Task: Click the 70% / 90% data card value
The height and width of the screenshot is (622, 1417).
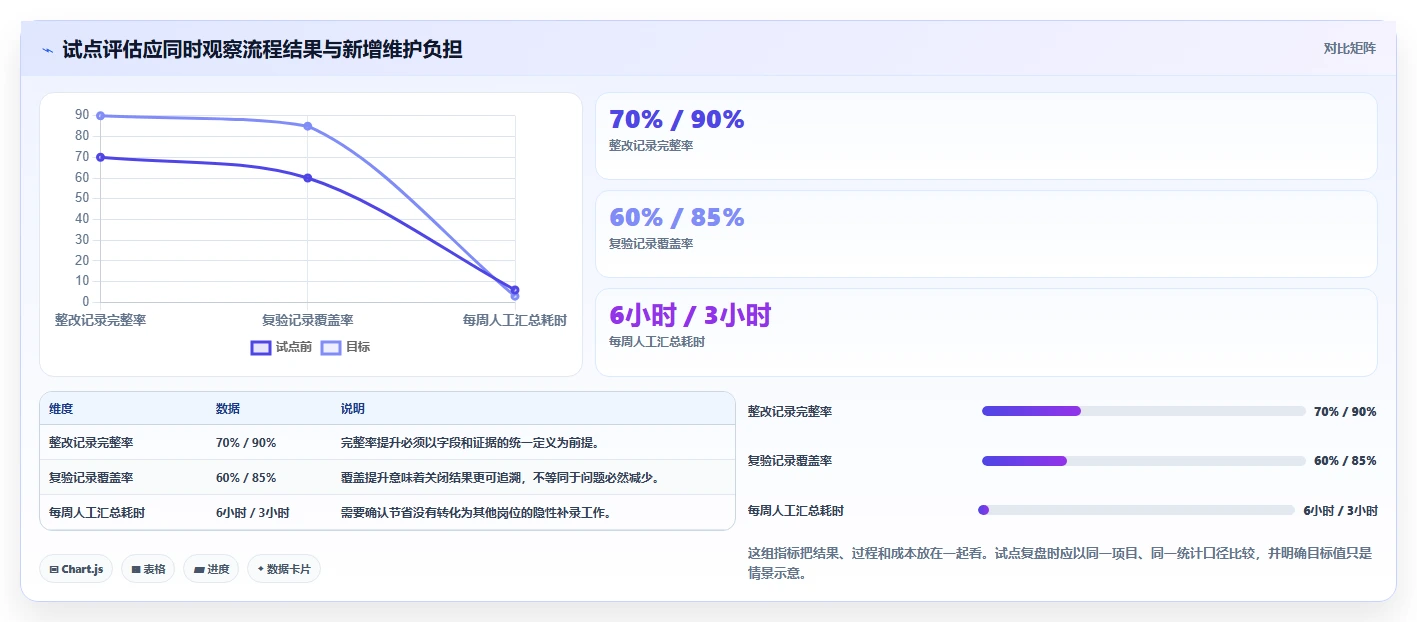Action: 677,120
